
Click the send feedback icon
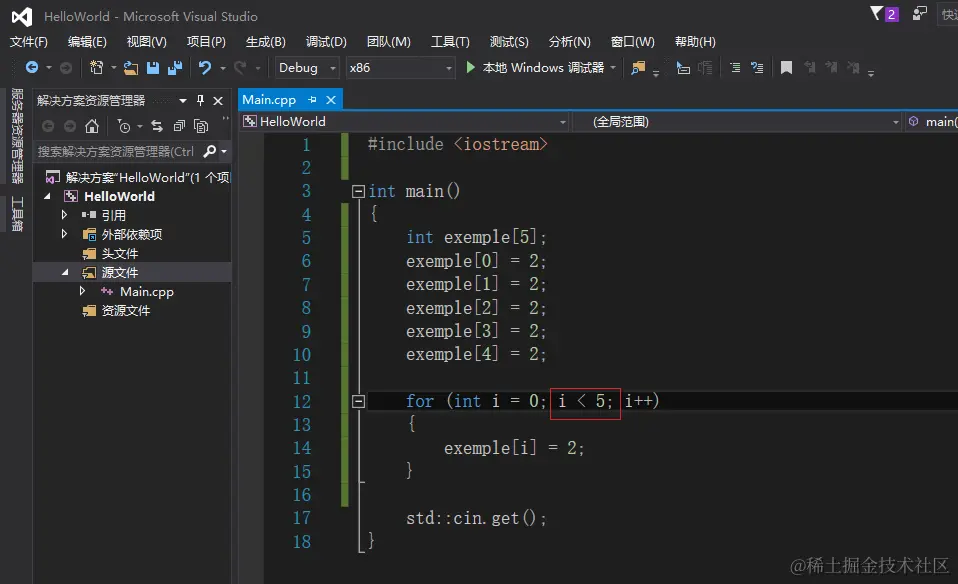tap(920, 13)
